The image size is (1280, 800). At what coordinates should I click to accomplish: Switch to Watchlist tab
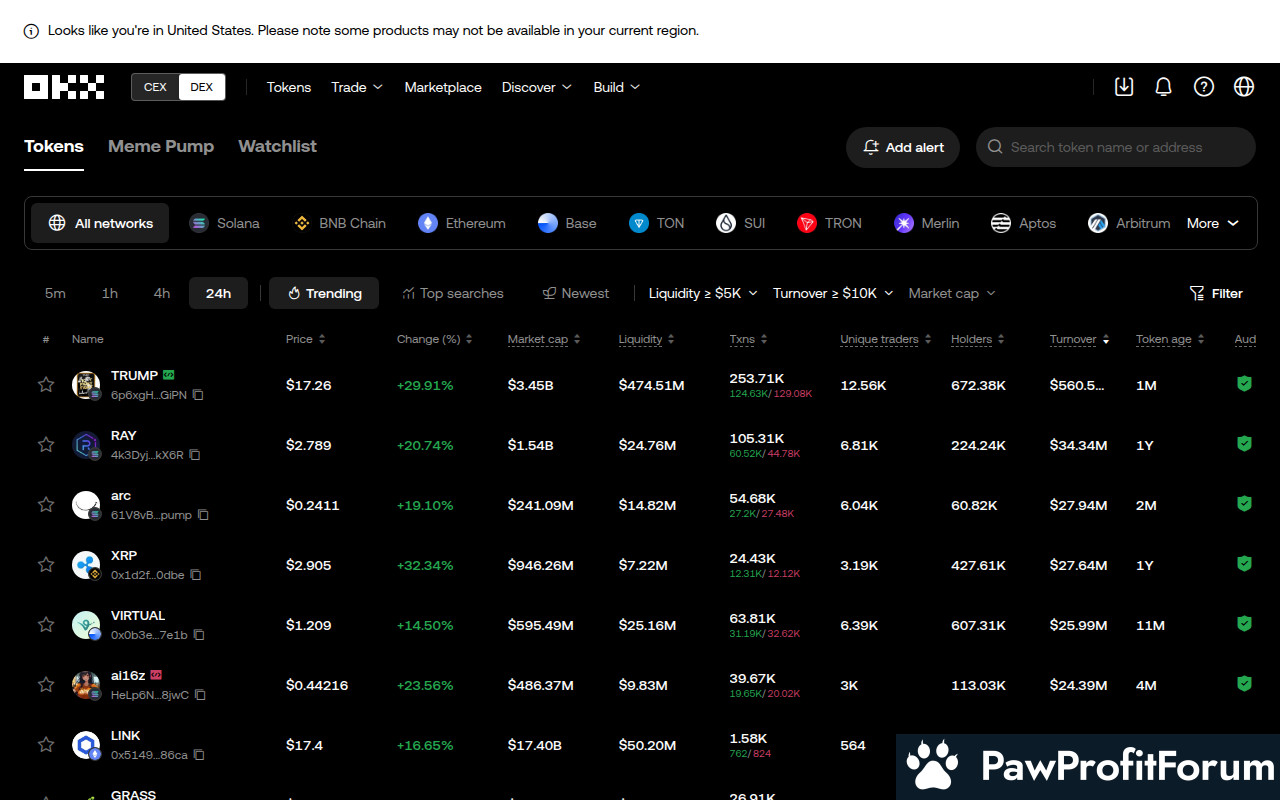click(x=277, y=146)
